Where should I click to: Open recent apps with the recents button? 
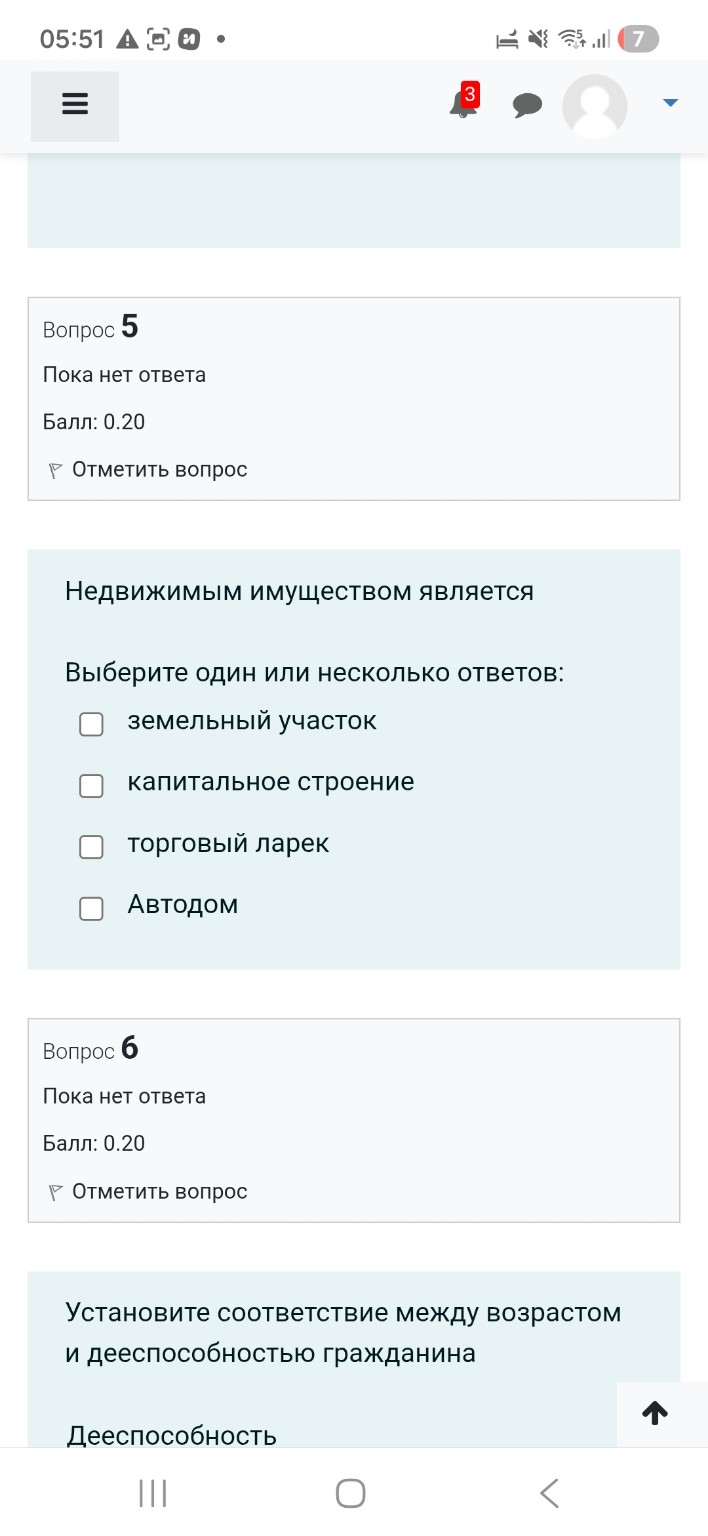coord(151,1492)
